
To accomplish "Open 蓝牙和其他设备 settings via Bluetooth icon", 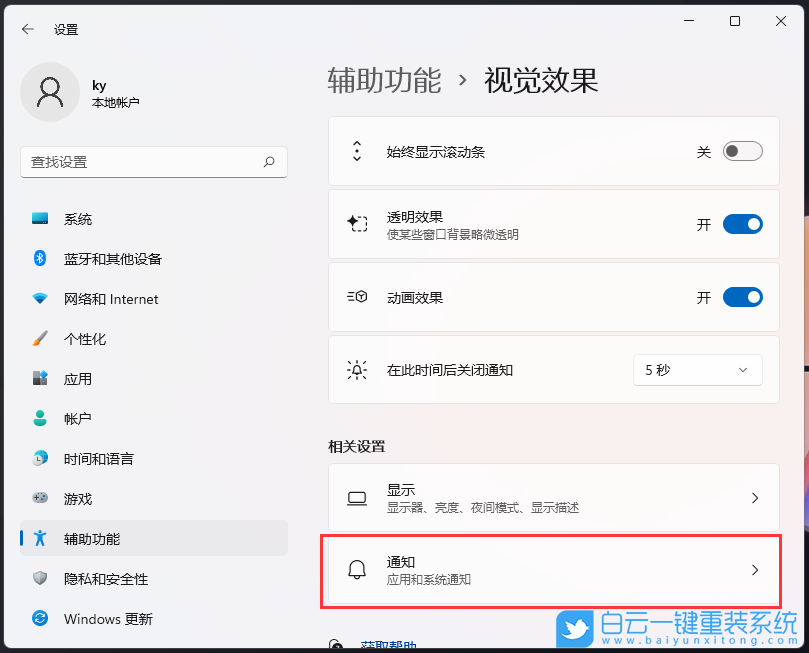I will pos(40,259).
